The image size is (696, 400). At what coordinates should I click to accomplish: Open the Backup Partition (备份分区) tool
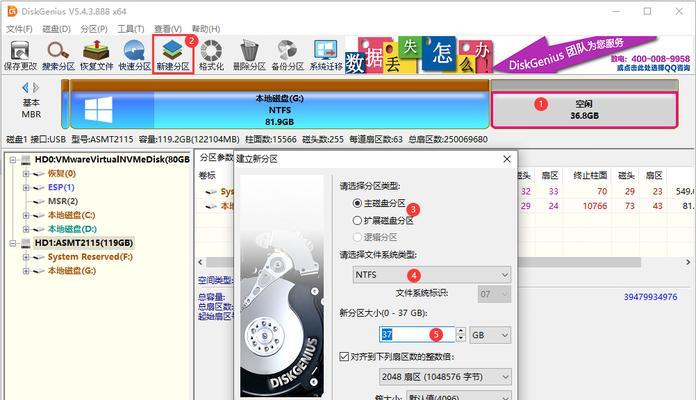click(287, 55)
